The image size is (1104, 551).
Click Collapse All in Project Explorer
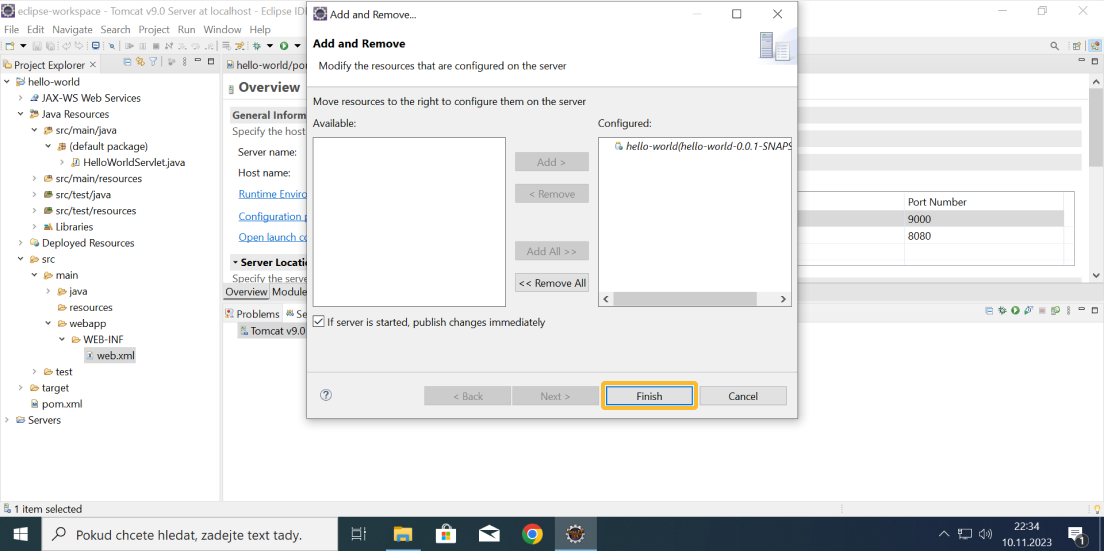[127, 62]
